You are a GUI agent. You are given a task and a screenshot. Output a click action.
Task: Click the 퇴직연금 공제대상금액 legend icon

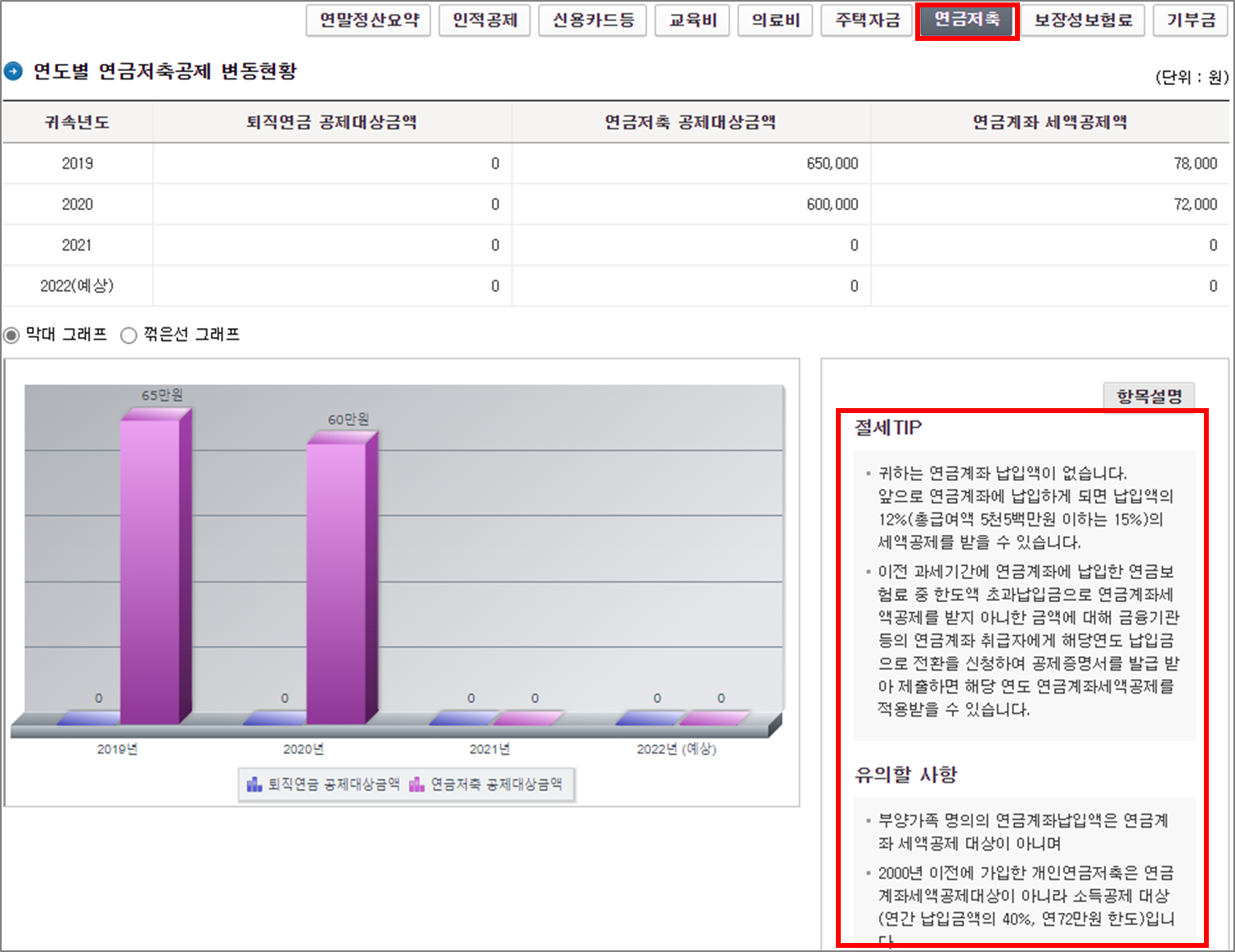(254, 784)
